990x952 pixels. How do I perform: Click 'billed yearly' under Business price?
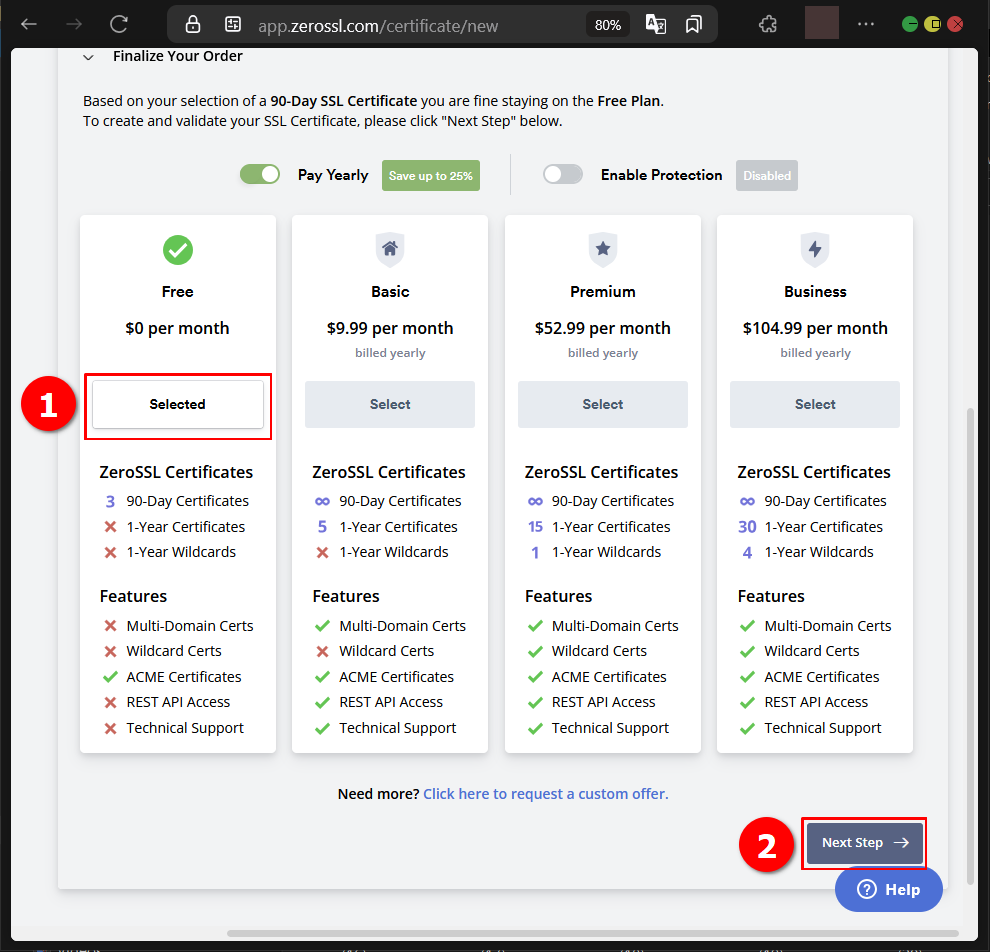(x=815, y=353)
